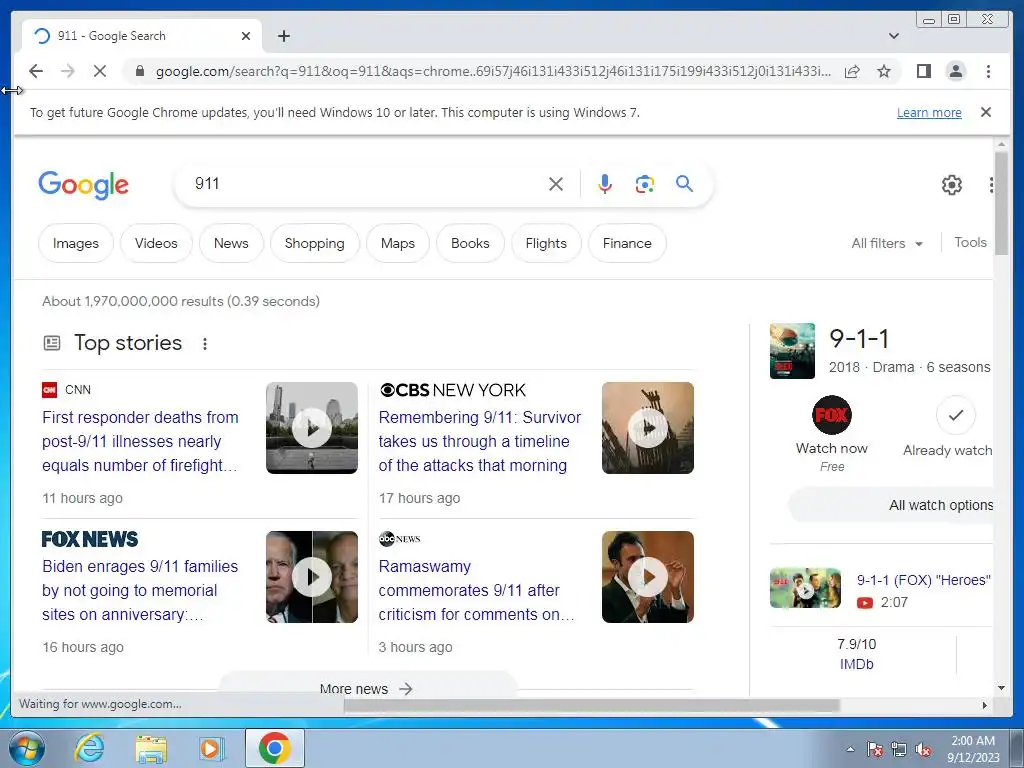Submit search with magnifier icon
The height and width of the screenshot is (768, 1024).
coord(684,184)
